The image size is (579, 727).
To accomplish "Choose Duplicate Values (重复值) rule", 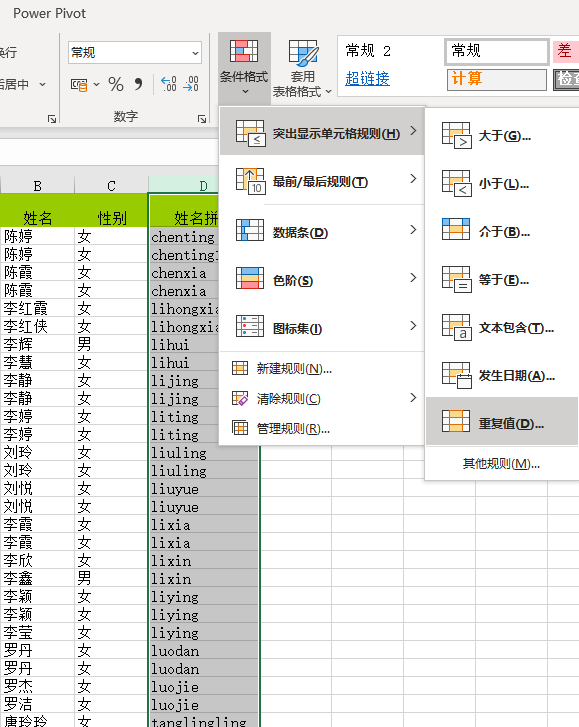I will click(x=502, y=423).
